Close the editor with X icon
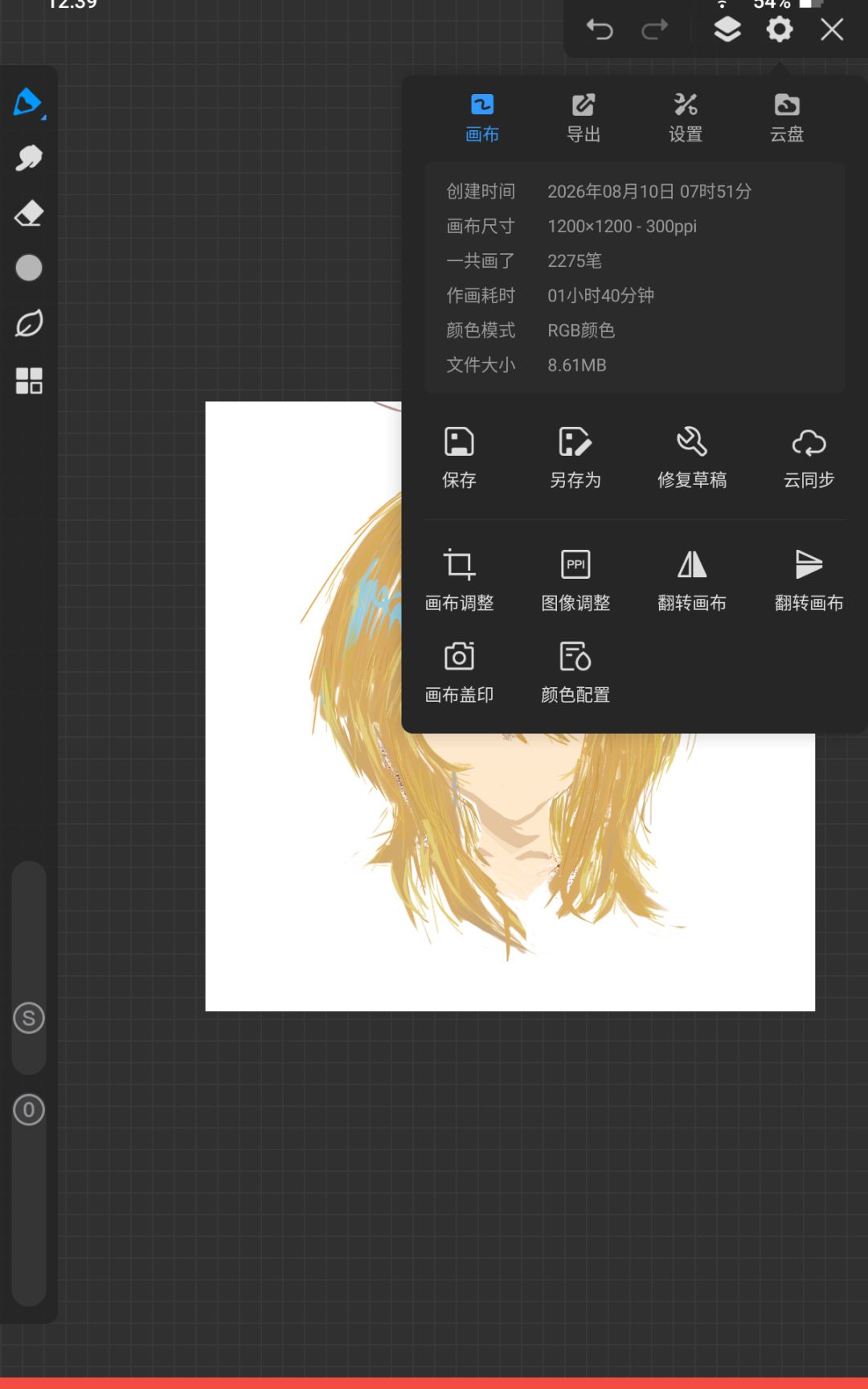868x1389 pixels. (x=832, y=30)
